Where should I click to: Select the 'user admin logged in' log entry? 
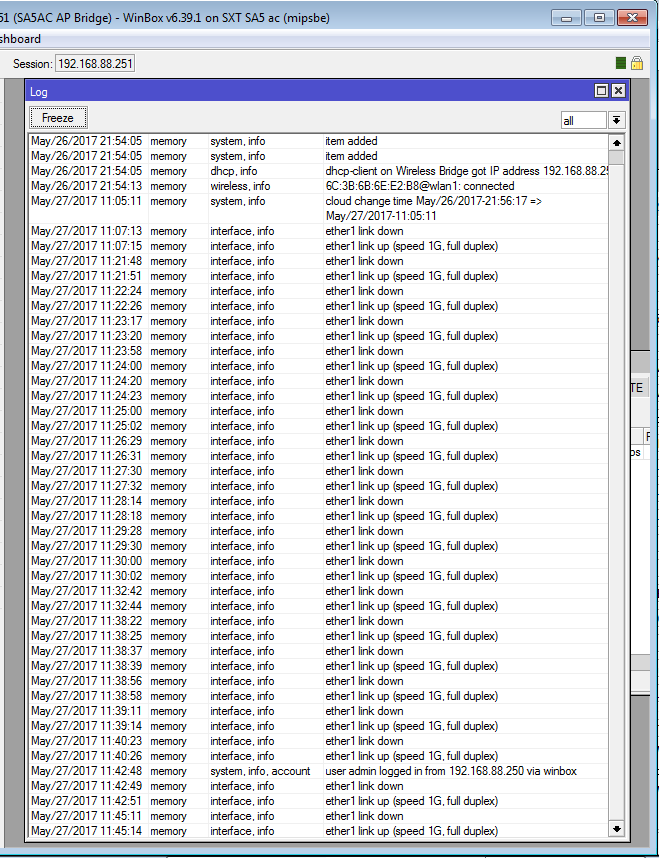click(319, 771)
